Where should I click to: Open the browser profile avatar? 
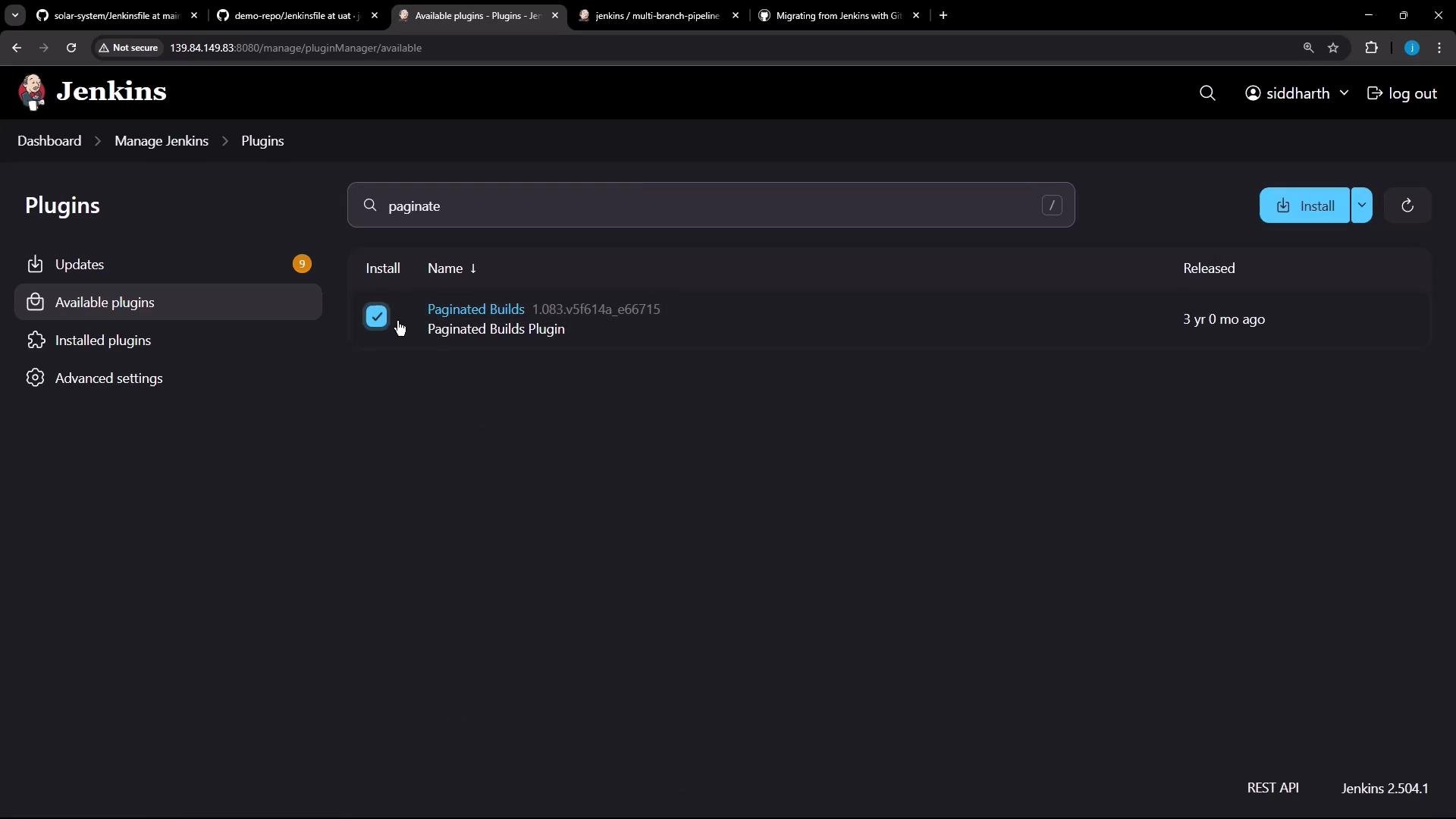click(x=1412, y=48)
